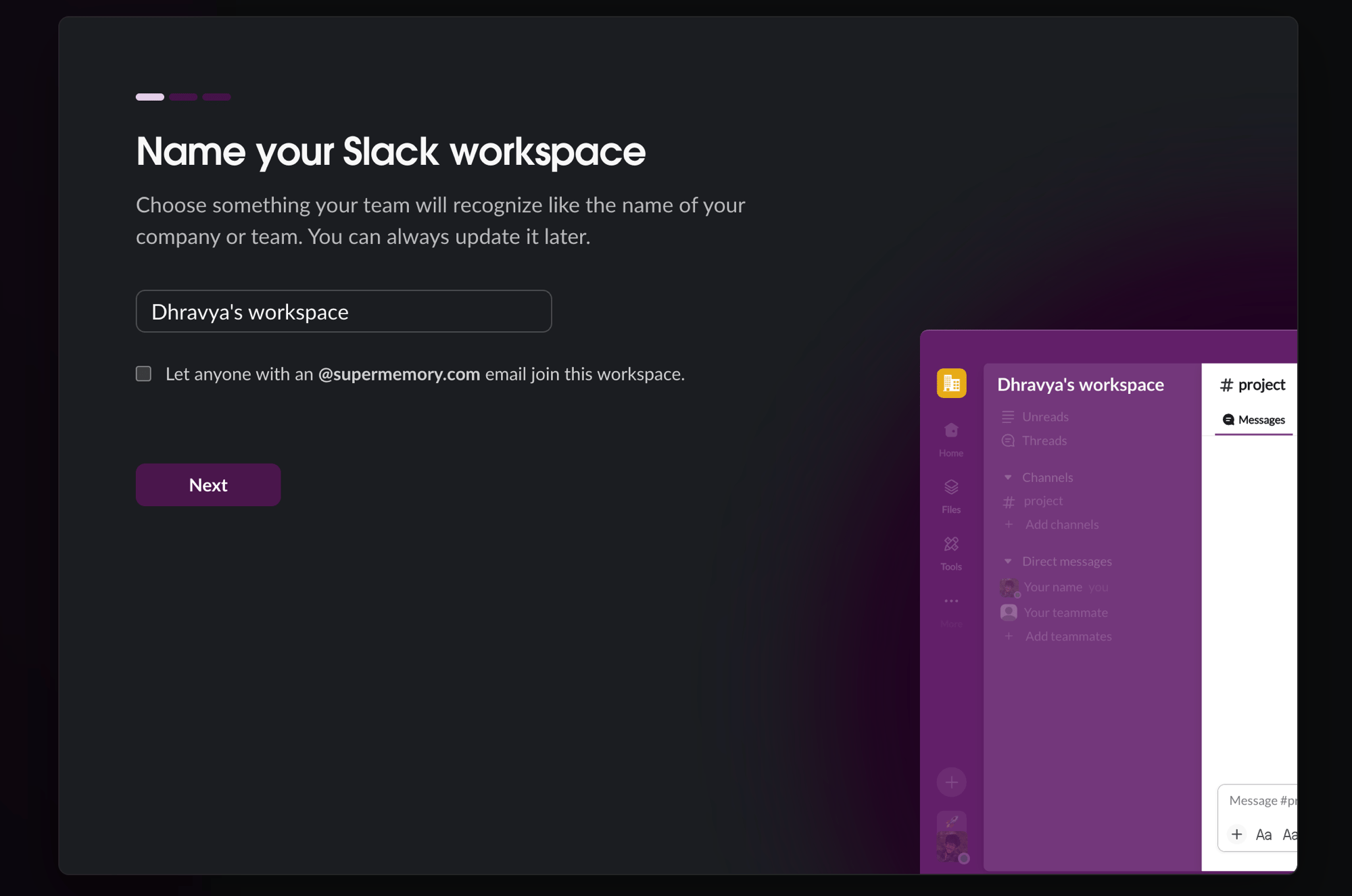Screen dimensions: 1352x896
Task: Click the project title in channel header
Action: (1261, 384)
